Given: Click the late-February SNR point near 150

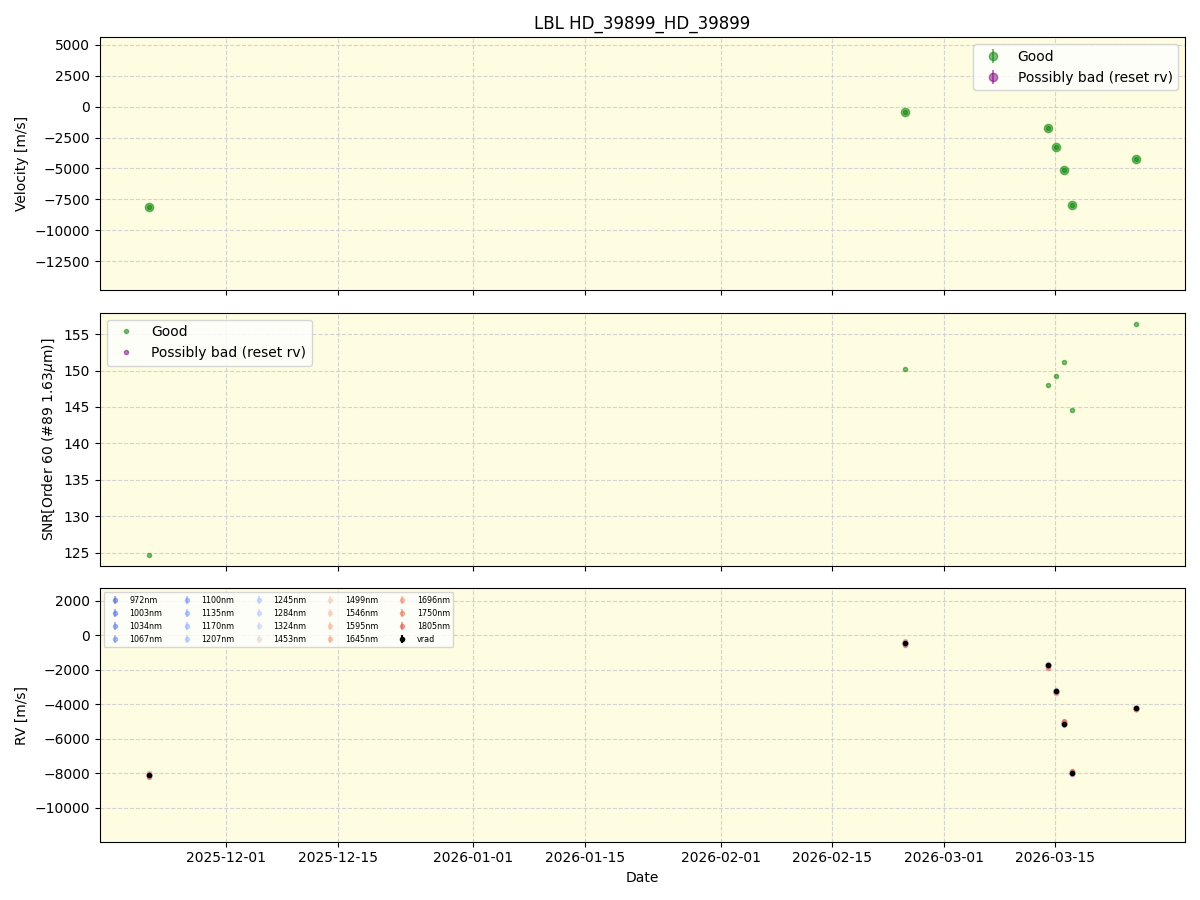Looking at the screenshot, I should click(x=905, y=369).
